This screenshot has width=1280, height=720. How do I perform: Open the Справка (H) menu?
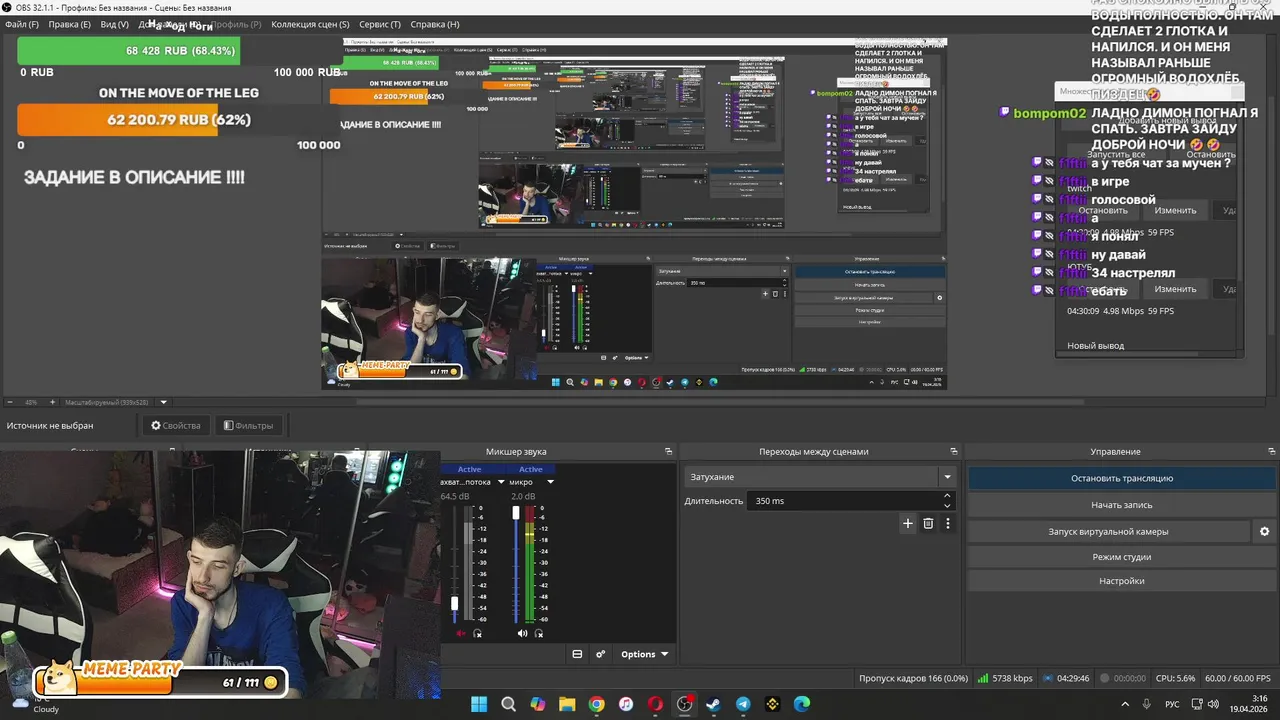pyautogui.click(x=435, y=24)
